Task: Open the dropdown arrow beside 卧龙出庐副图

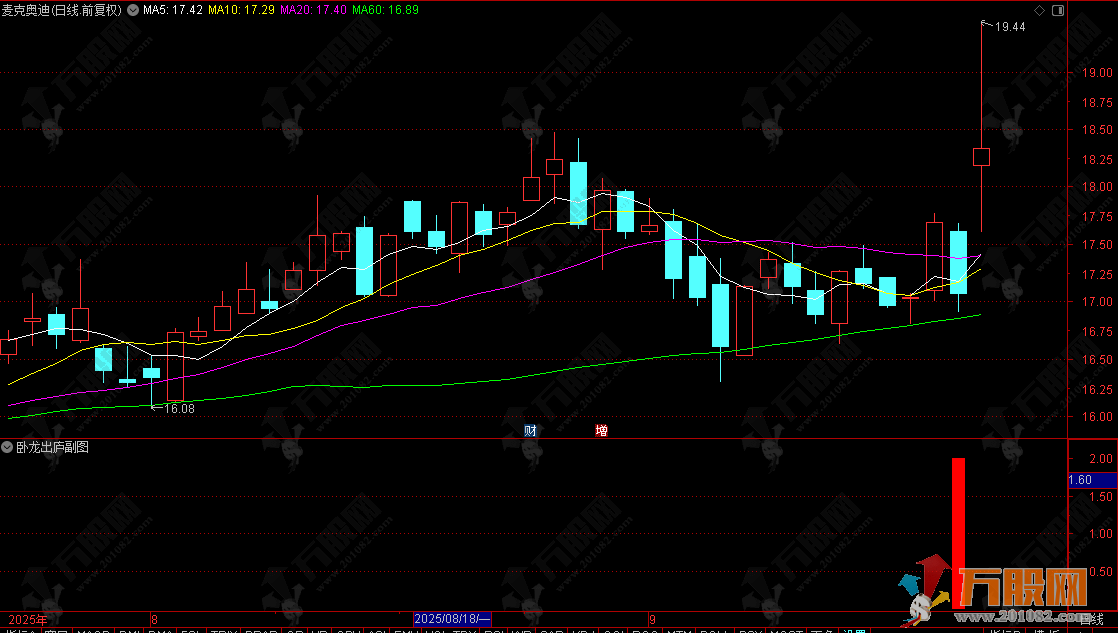Action: (7, 448)
